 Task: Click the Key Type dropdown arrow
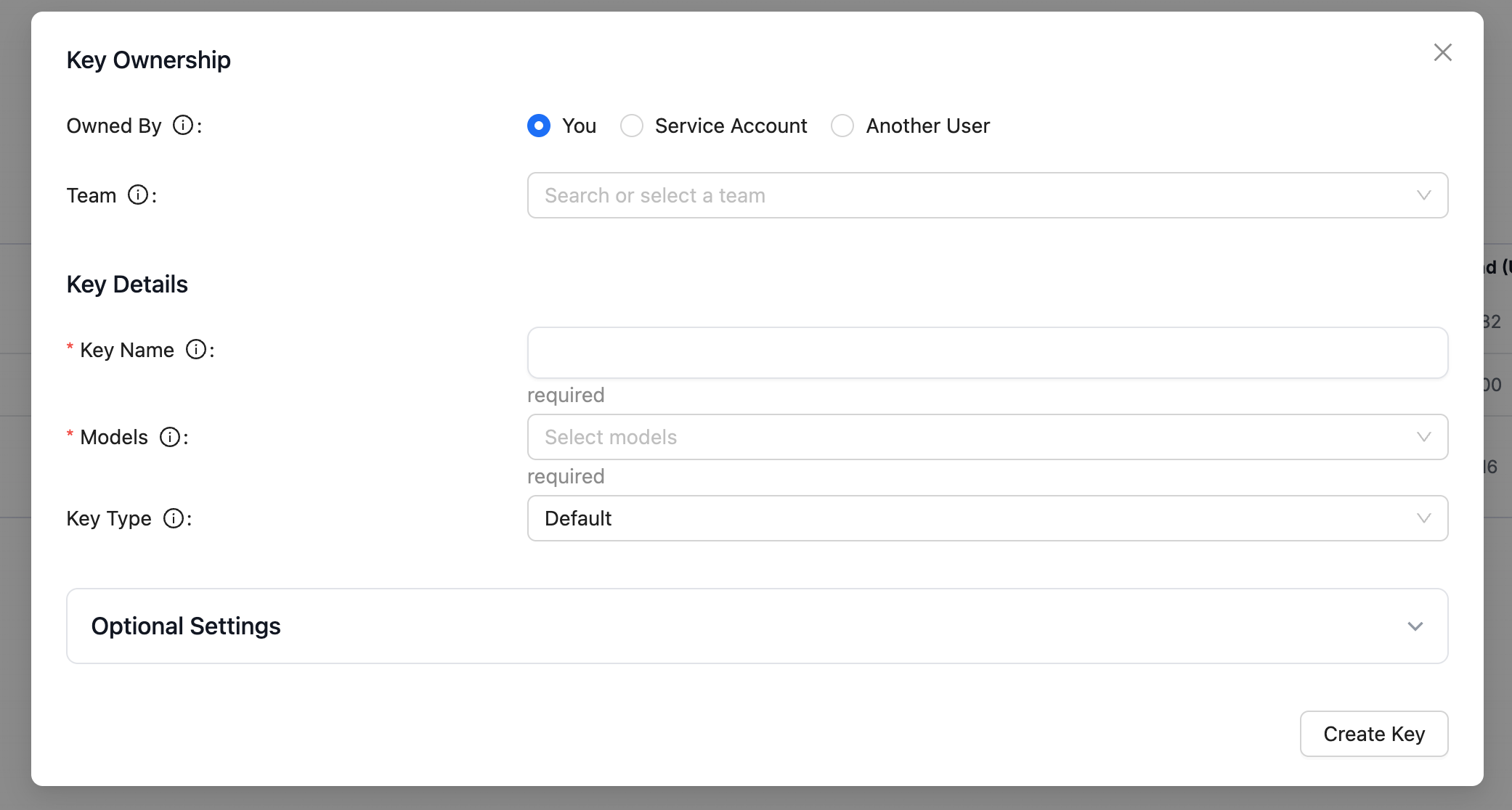(x=1423, y=518)
